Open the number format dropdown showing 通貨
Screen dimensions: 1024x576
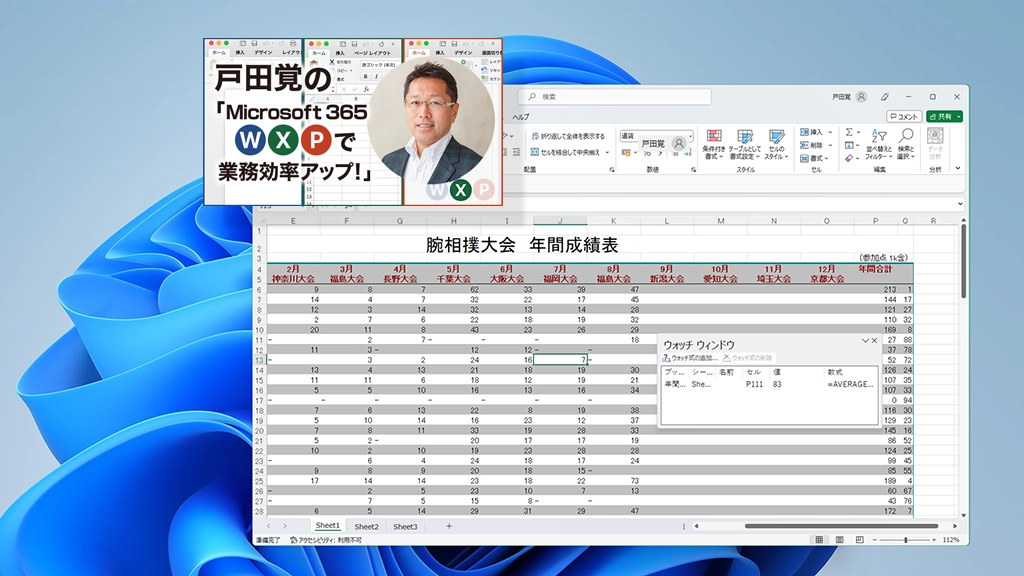(x=691, y=136)
